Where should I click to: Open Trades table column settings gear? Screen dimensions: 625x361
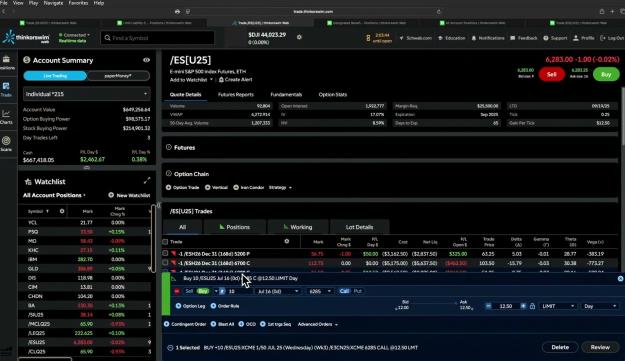[x=287, y=241]
